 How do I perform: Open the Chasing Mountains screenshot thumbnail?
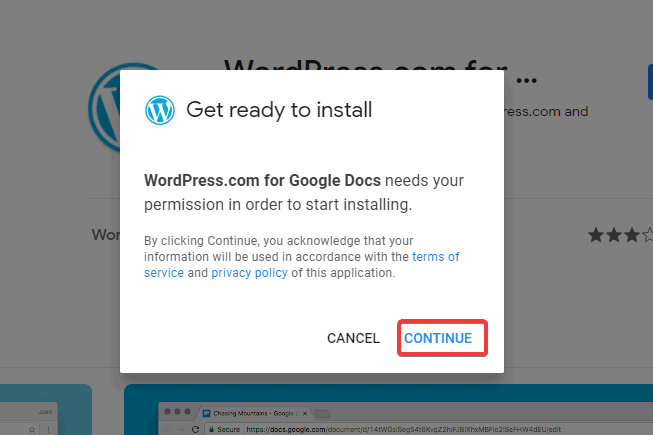[x=388, y=410]
